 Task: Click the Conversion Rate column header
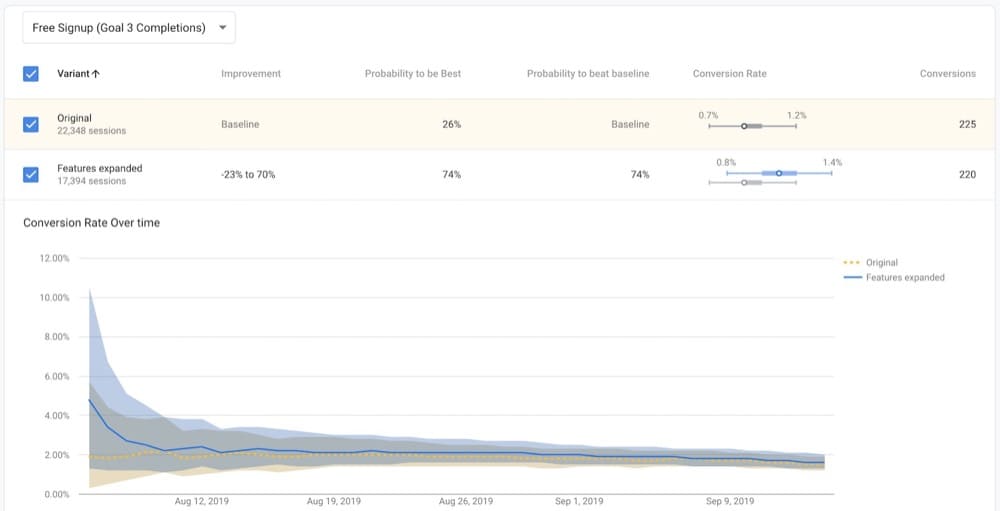729,74
